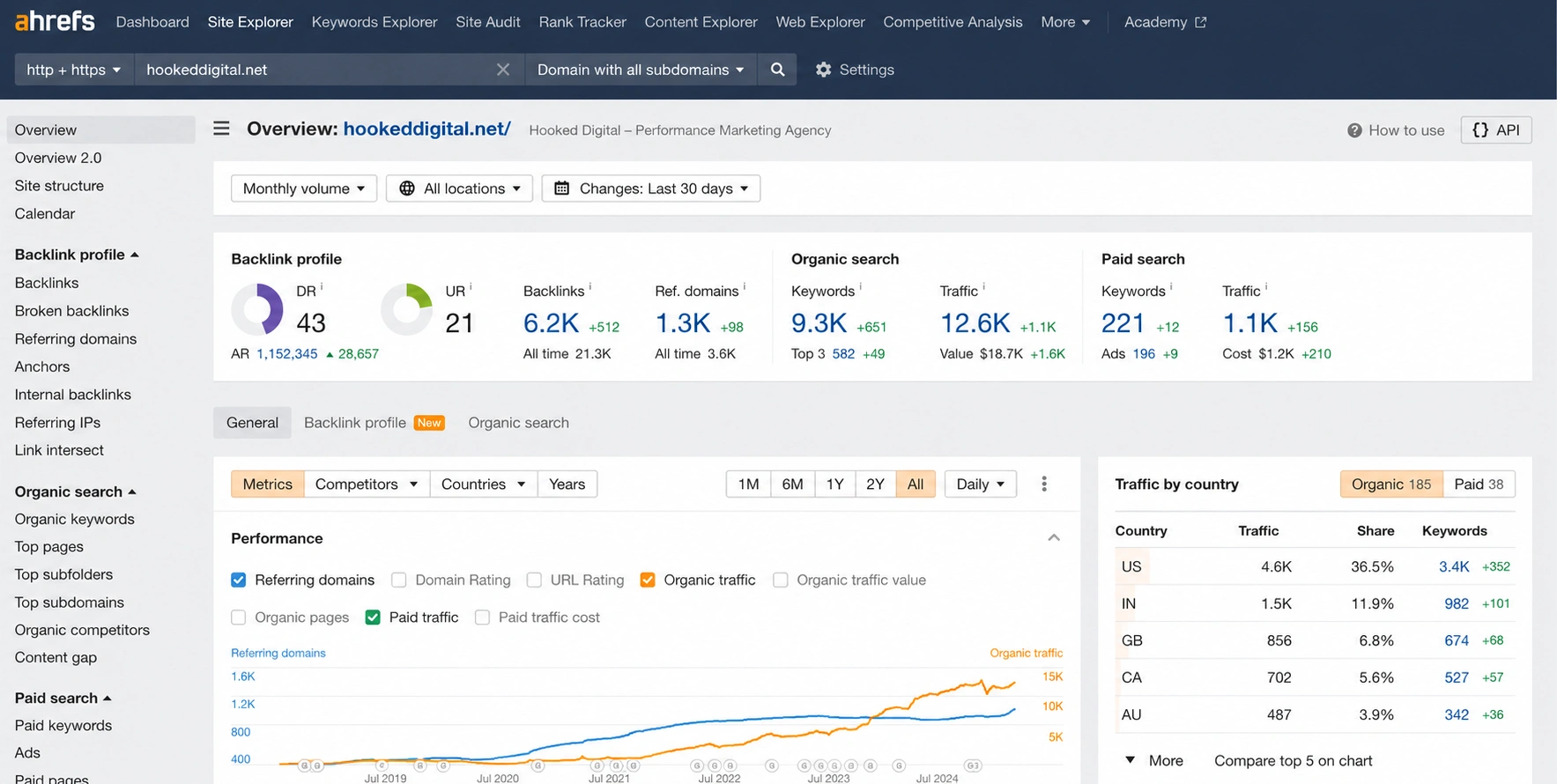
Task: Click Compare top 5 on chart
Action: [x=1294, y=760]
